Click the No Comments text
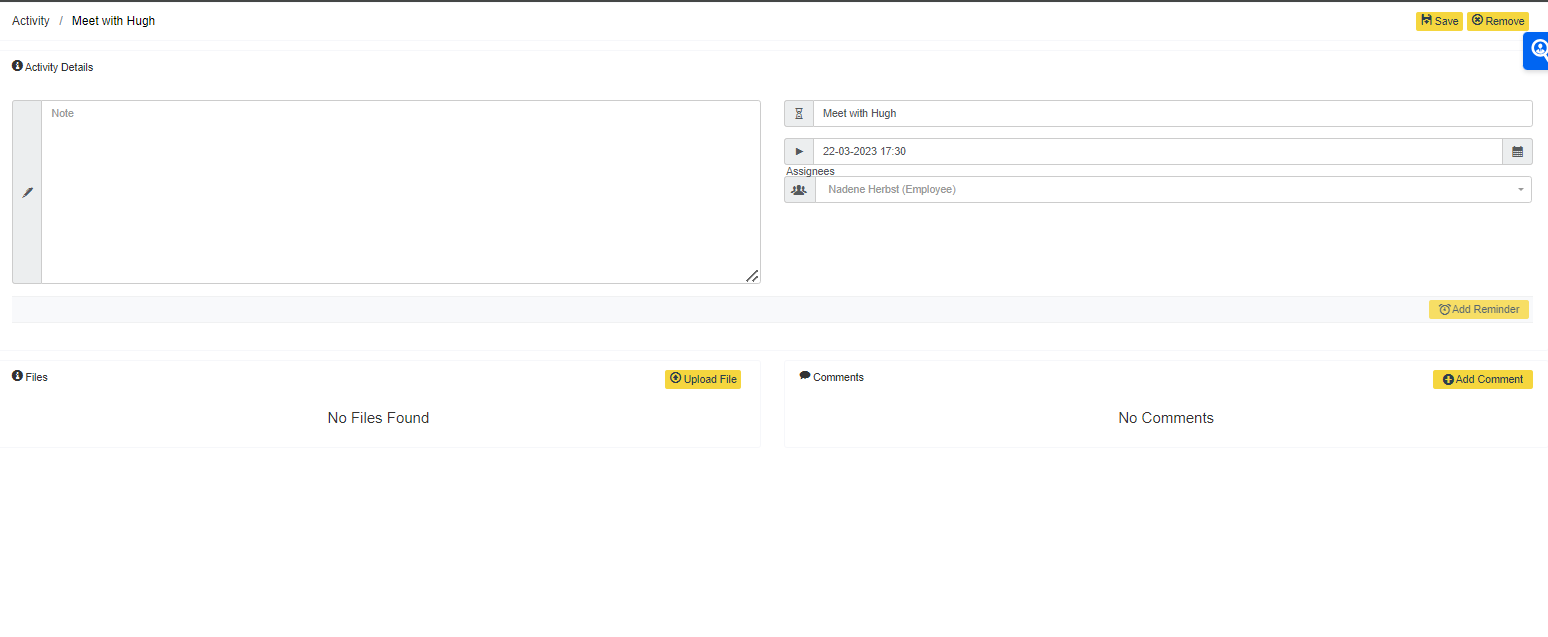This screenshot has width=1548, height=637. [1166, 418]
